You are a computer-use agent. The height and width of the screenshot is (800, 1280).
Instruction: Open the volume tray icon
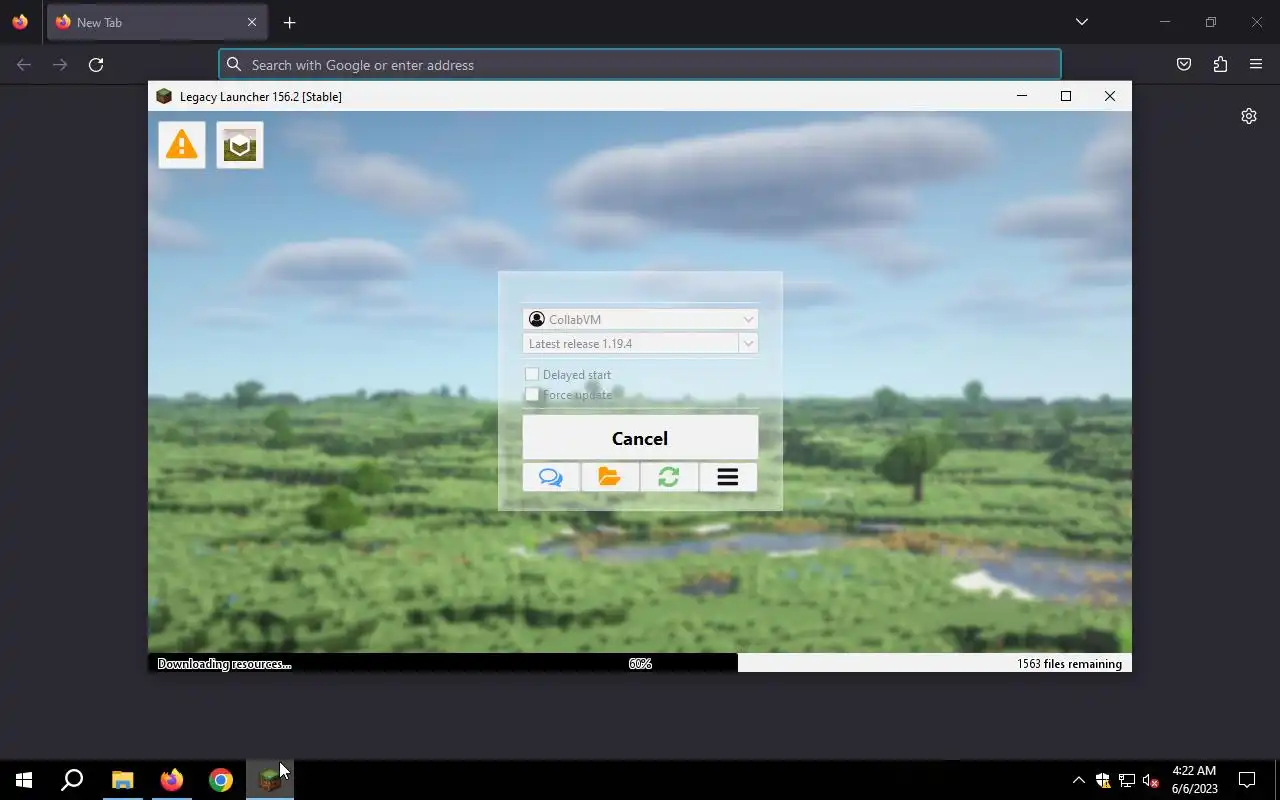pos(1151,780)
